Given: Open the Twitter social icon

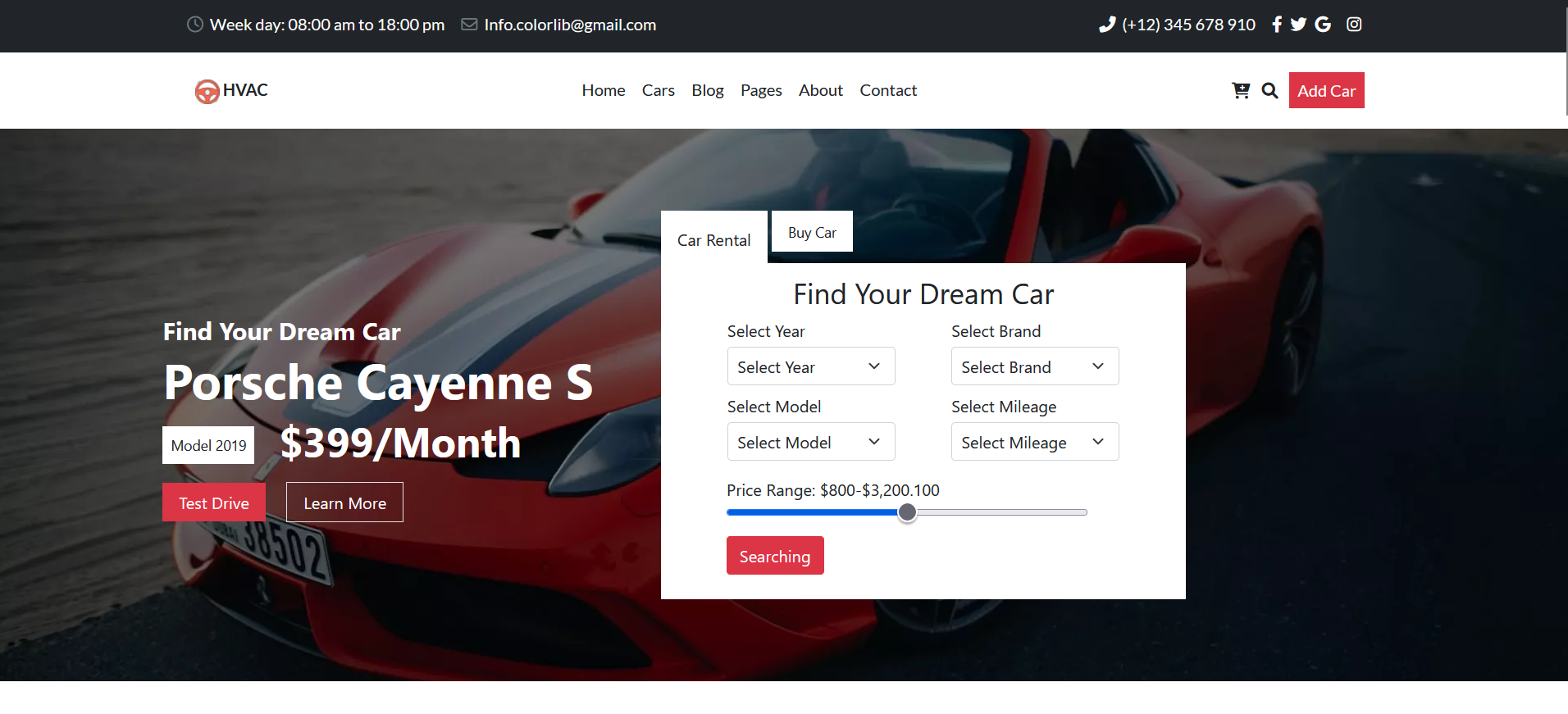Looking at the screenshot, I should [x=1298, y=25].
